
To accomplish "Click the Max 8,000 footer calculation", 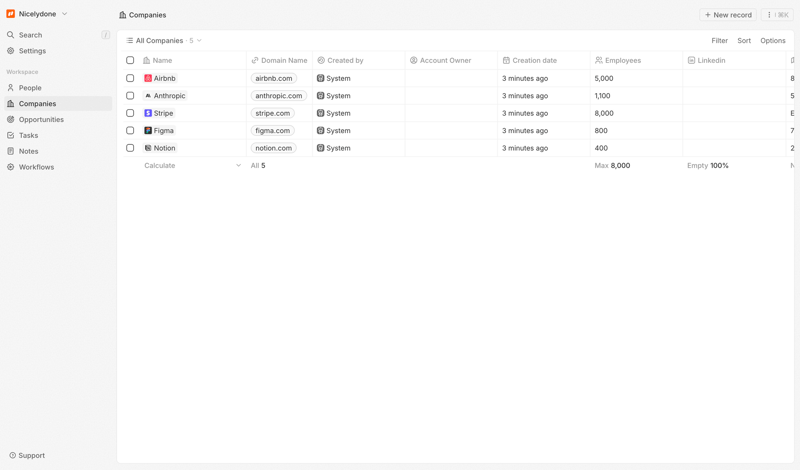I will (612, 165).
